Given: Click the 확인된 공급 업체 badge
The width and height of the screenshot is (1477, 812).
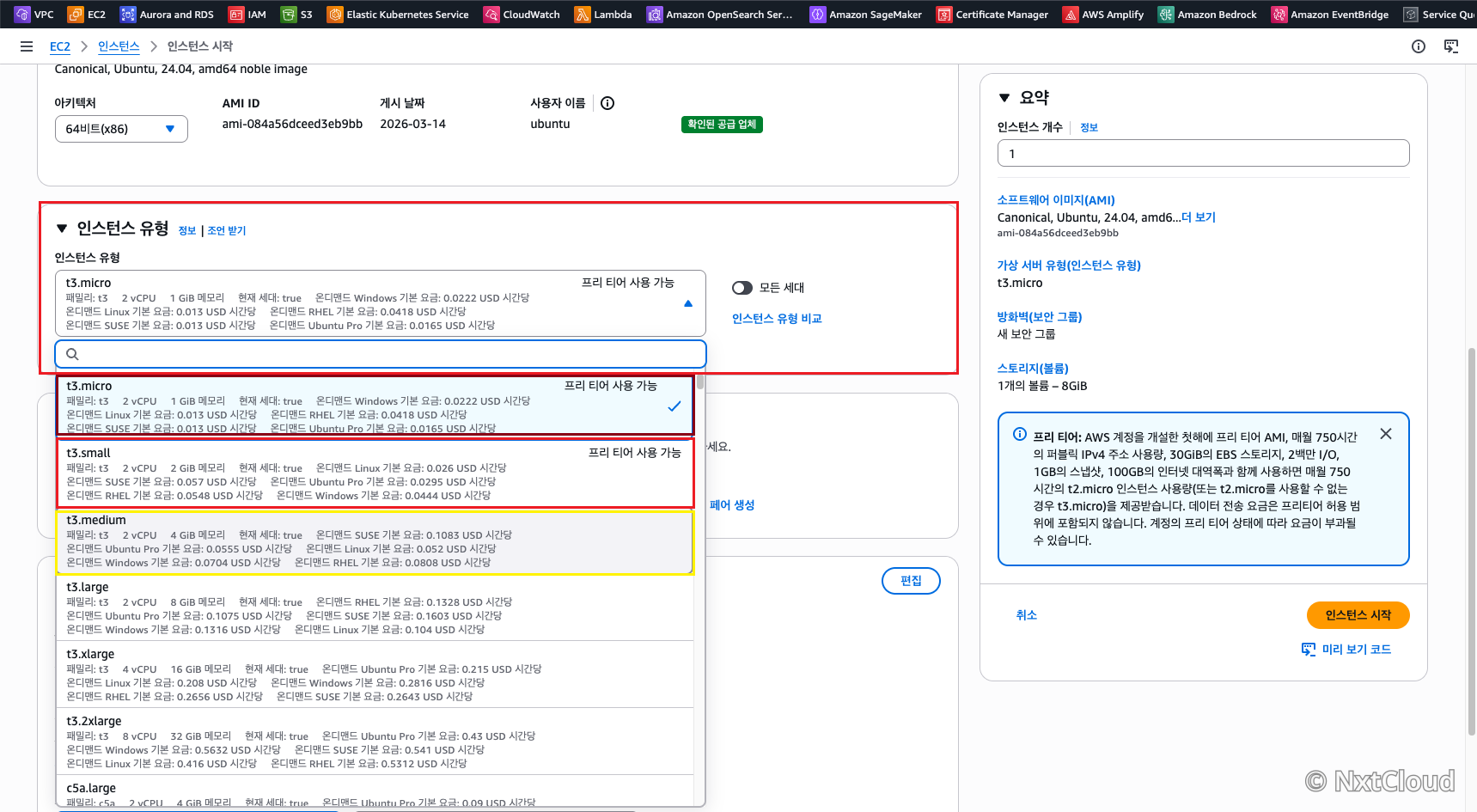Looking at the screenshot, I should (722, 125).
